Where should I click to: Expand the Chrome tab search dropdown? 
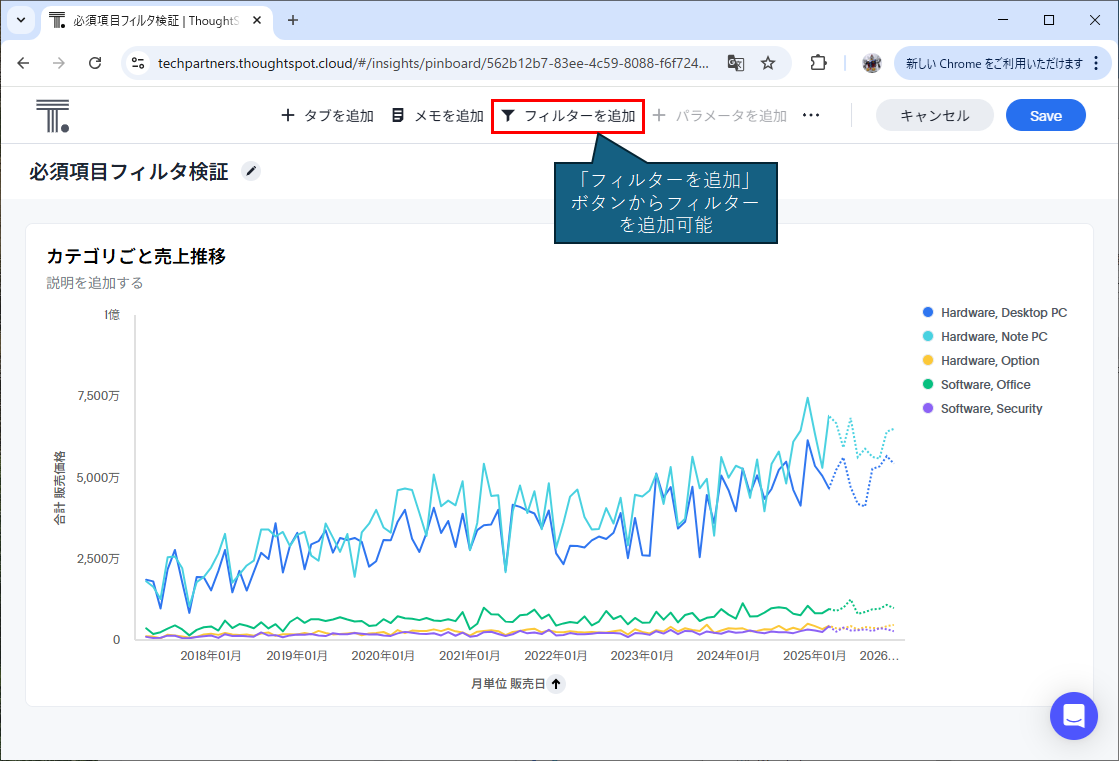(20, 20)
